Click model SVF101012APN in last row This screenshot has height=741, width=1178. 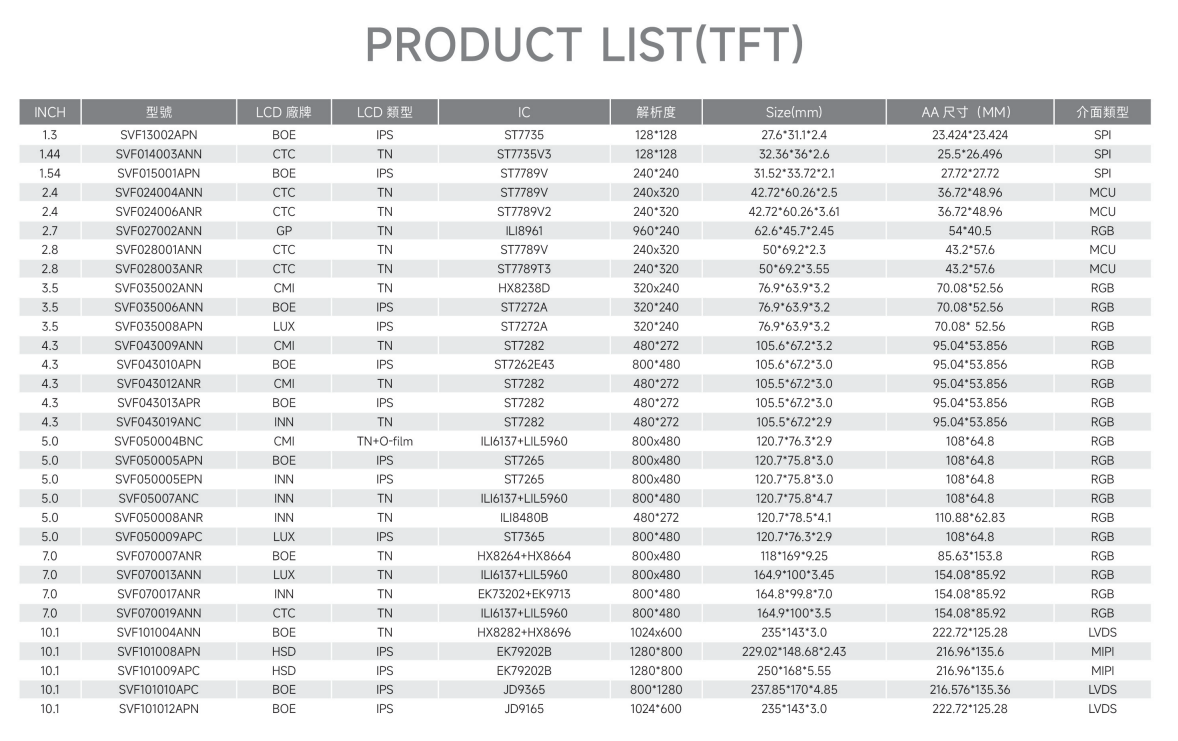(x=159, y=709)
